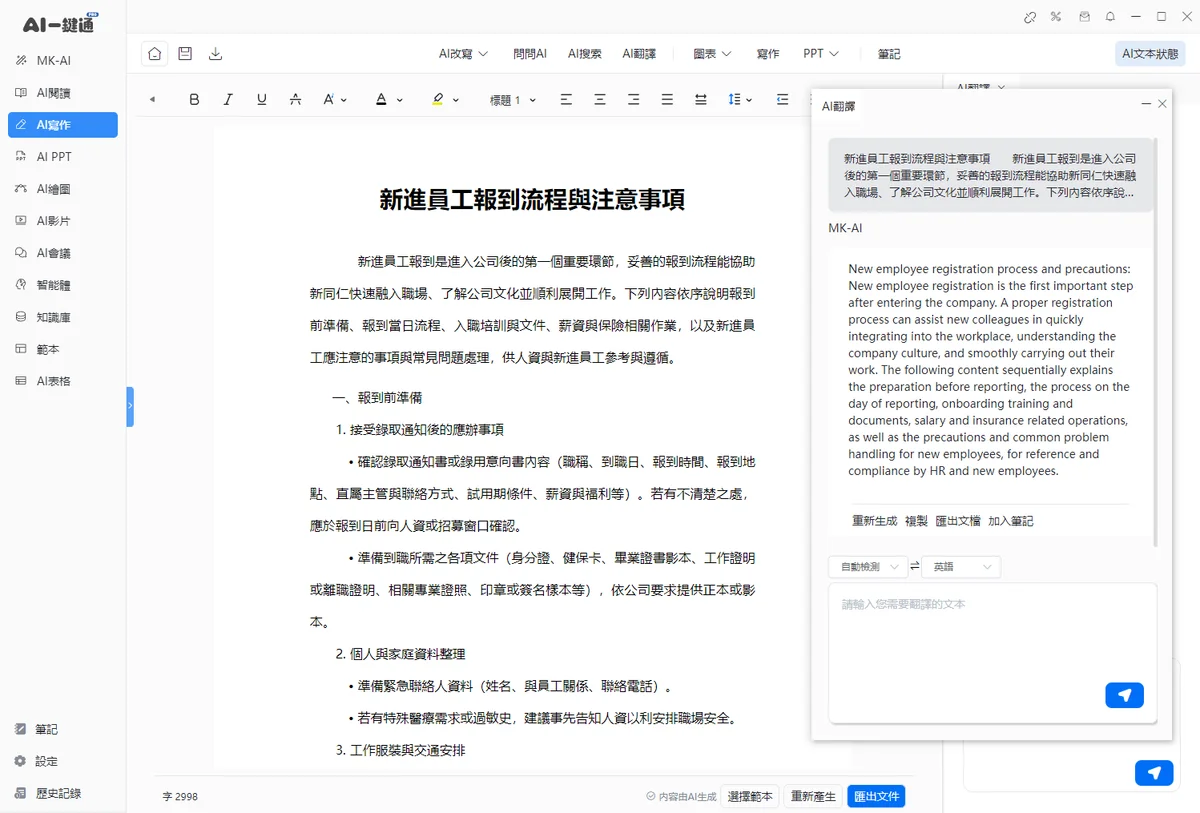Click the home icon in the top toolbar
The image size is (1200, 813).
pos(154,54)
